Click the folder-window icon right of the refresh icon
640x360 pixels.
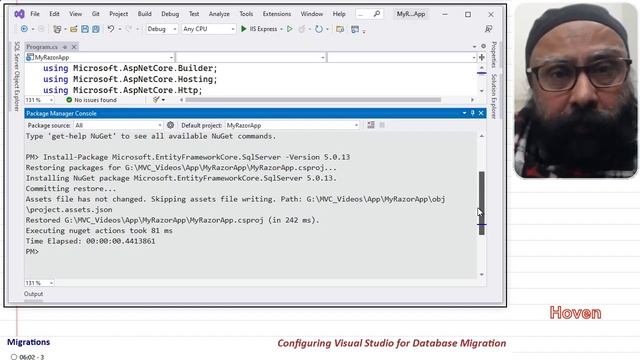tap(340, 29)
